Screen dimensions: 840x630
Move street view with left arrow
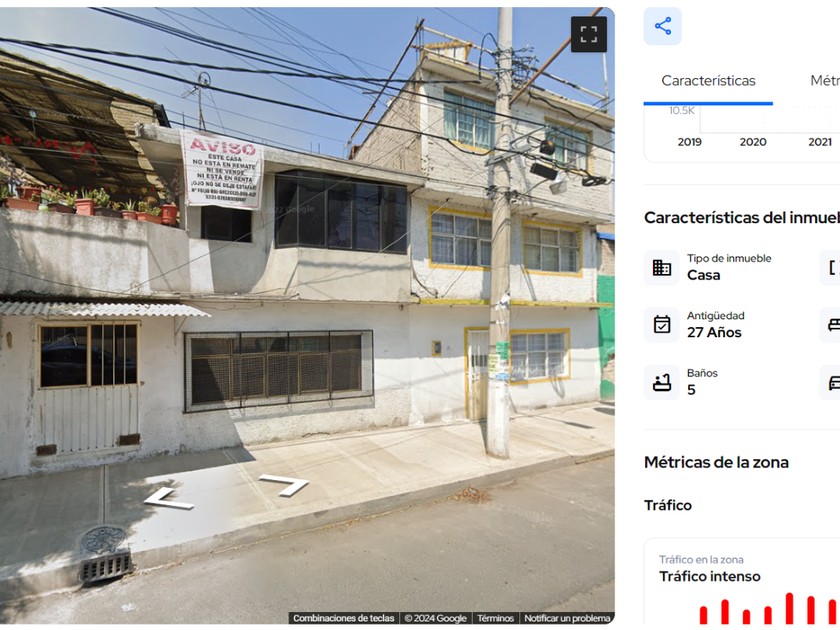(x=169, y=499)
